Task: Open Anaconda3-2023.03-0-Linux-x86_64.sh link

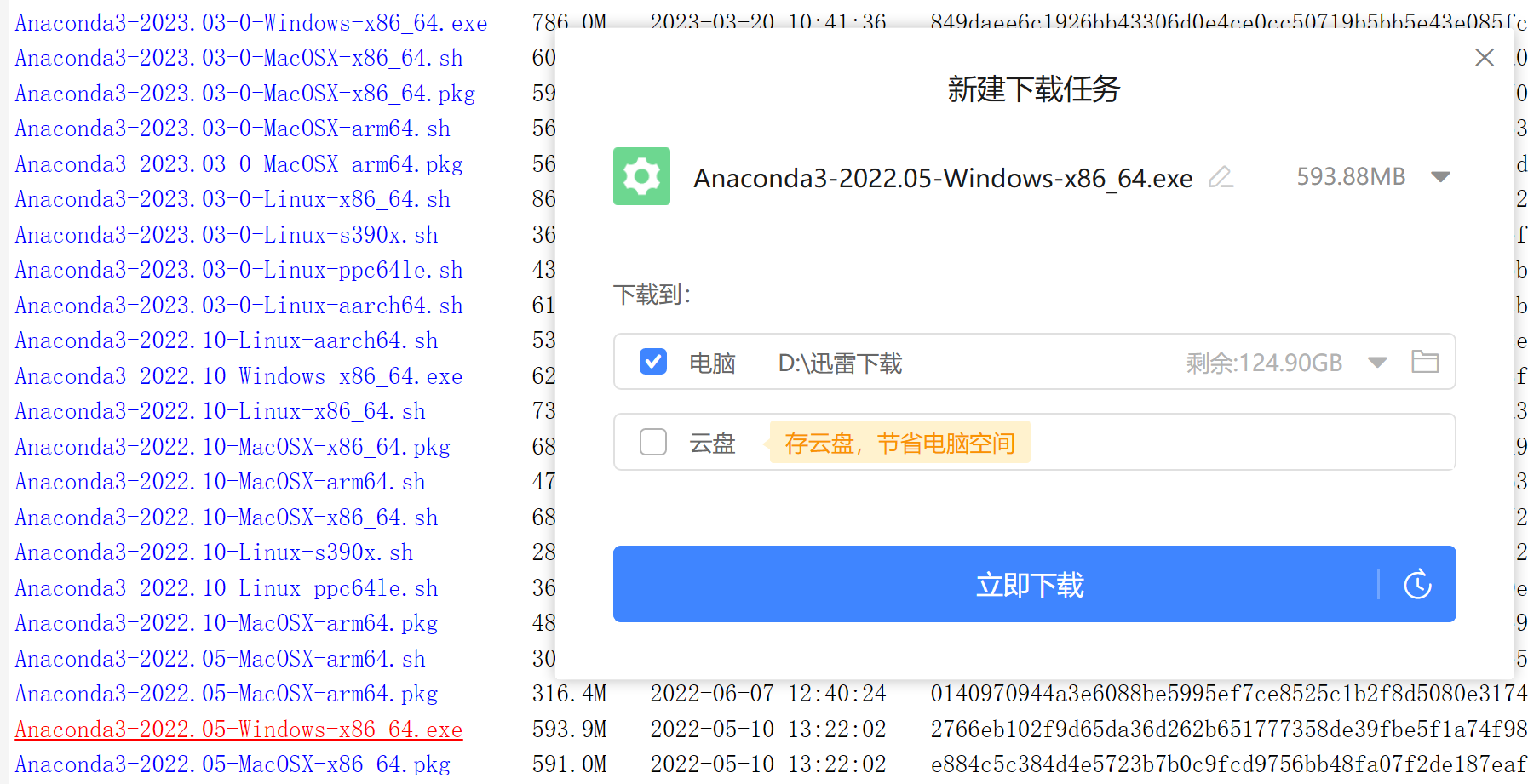Action: click(x=233, y=199)
